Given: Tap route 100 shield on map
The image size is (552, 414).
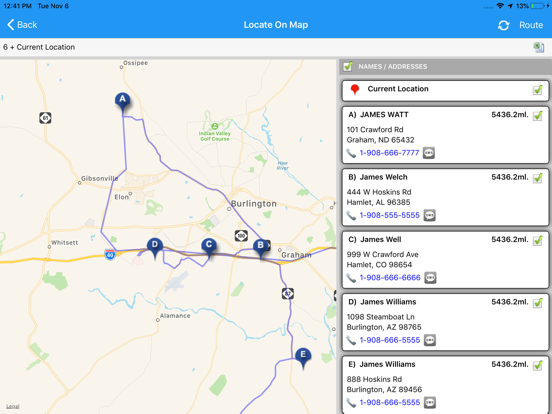Looking at the screenshot, I should tap(241, 236).
